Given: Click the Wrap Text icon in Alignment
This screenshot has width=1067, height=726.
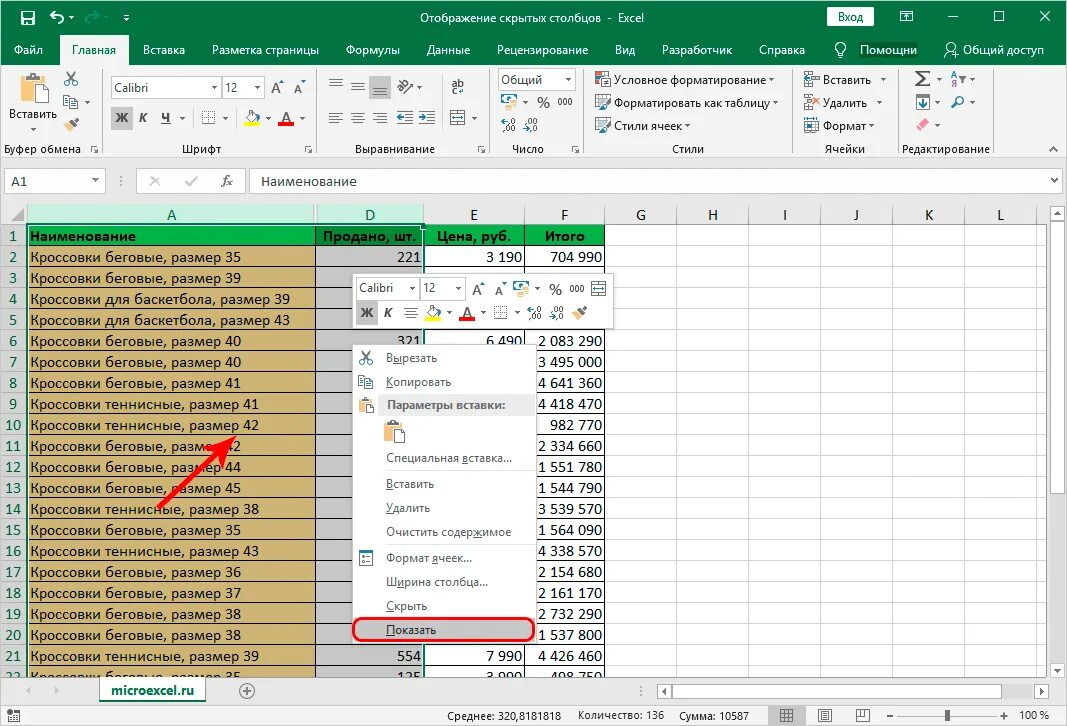Looking at the screenshot, I should point(457,86).
